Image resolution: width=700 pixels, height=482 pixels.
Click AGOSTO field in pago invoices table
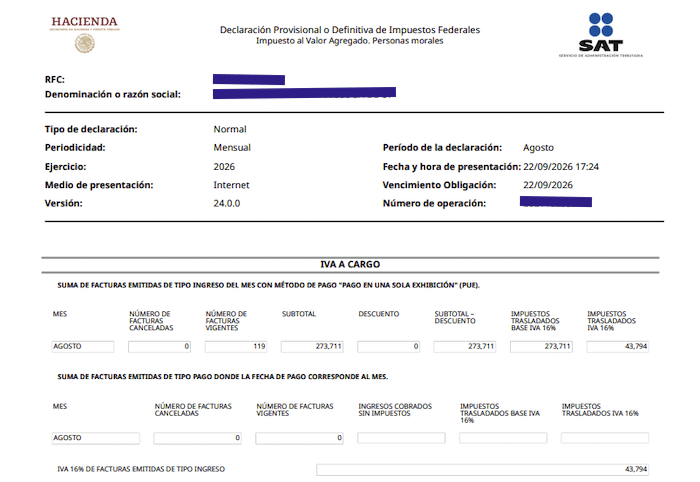click(96, 438)
